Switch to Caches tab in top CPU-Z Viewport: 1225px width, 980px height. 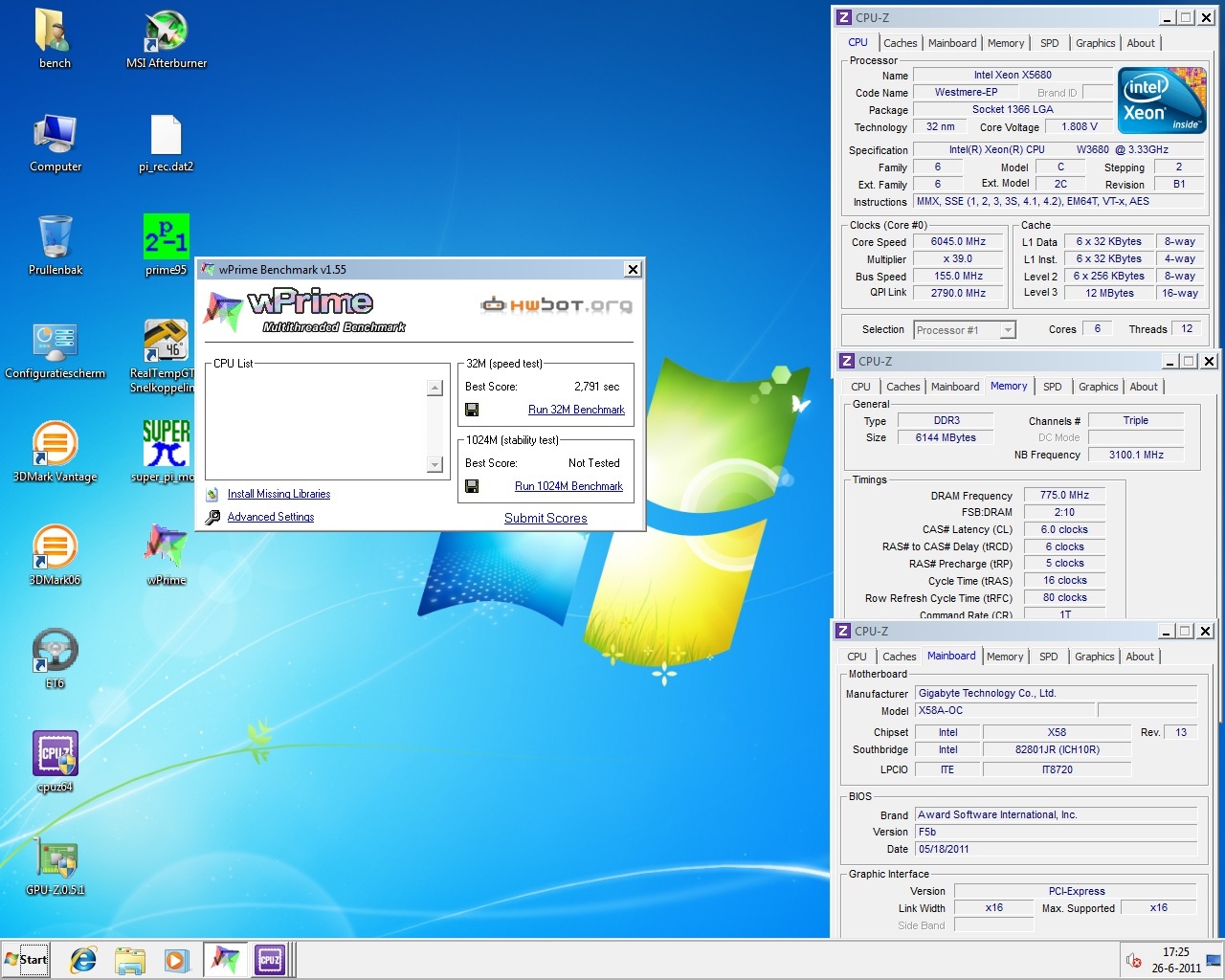pos(900,43)
